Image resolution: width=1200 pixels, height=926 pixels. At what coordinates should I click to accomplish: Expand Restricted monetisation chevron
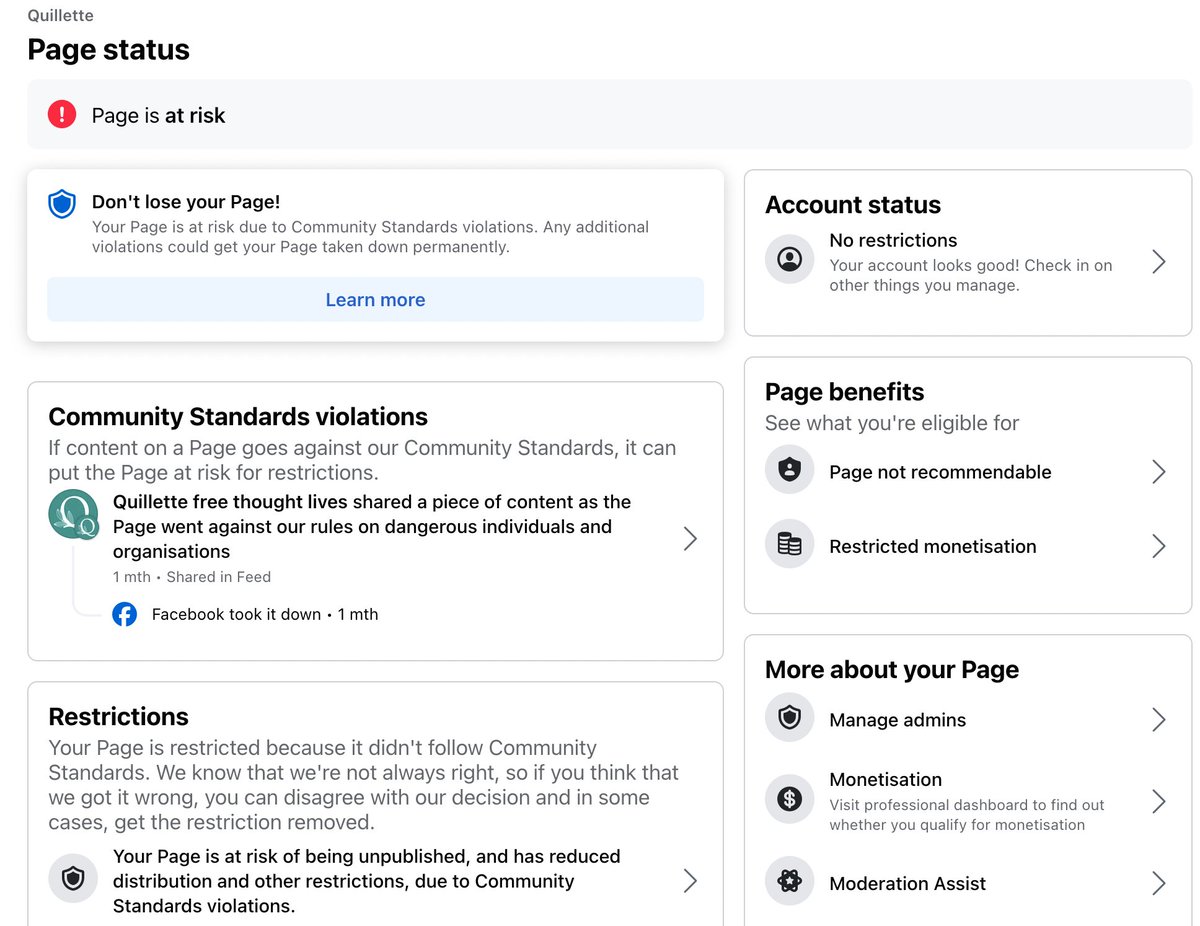pyautogui.click(x=1159, y=546)
